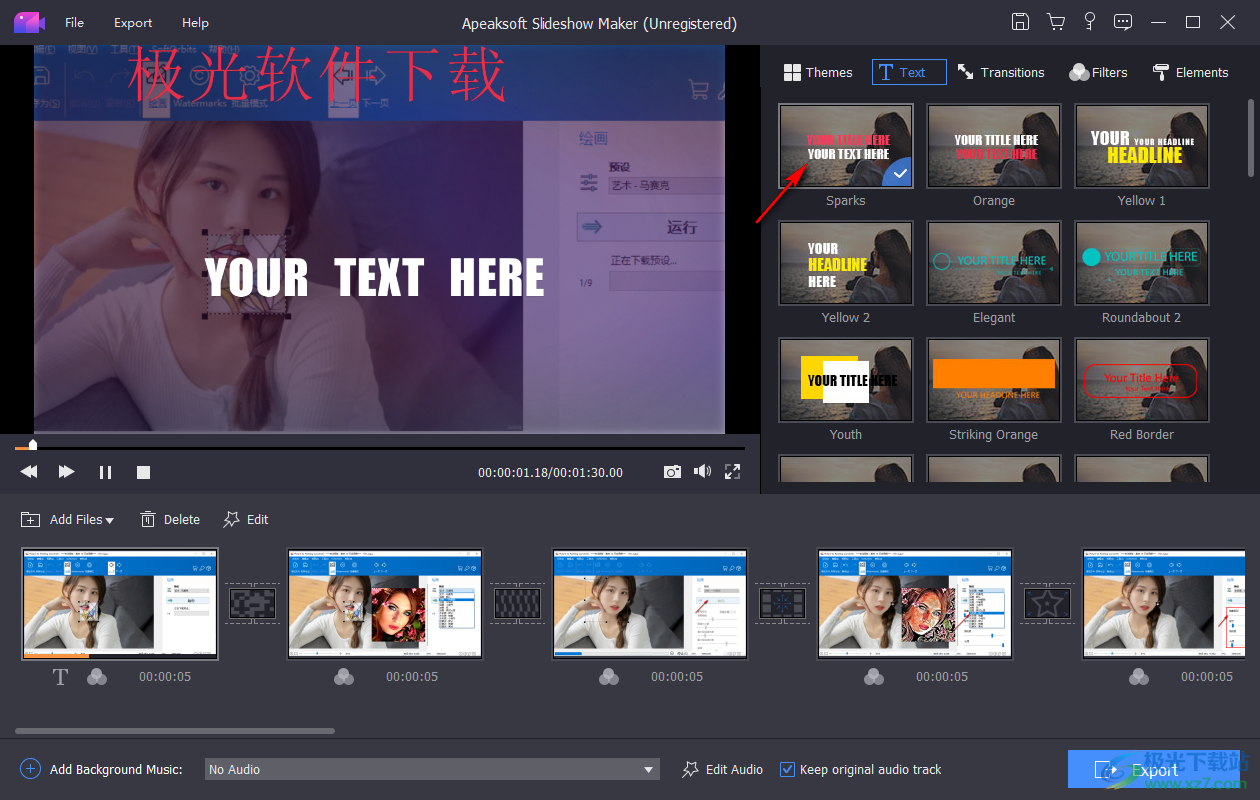This screenshot has height=800, width=1260.
Task: Click the Add Background Music label
Action: [x=116, y=769]
